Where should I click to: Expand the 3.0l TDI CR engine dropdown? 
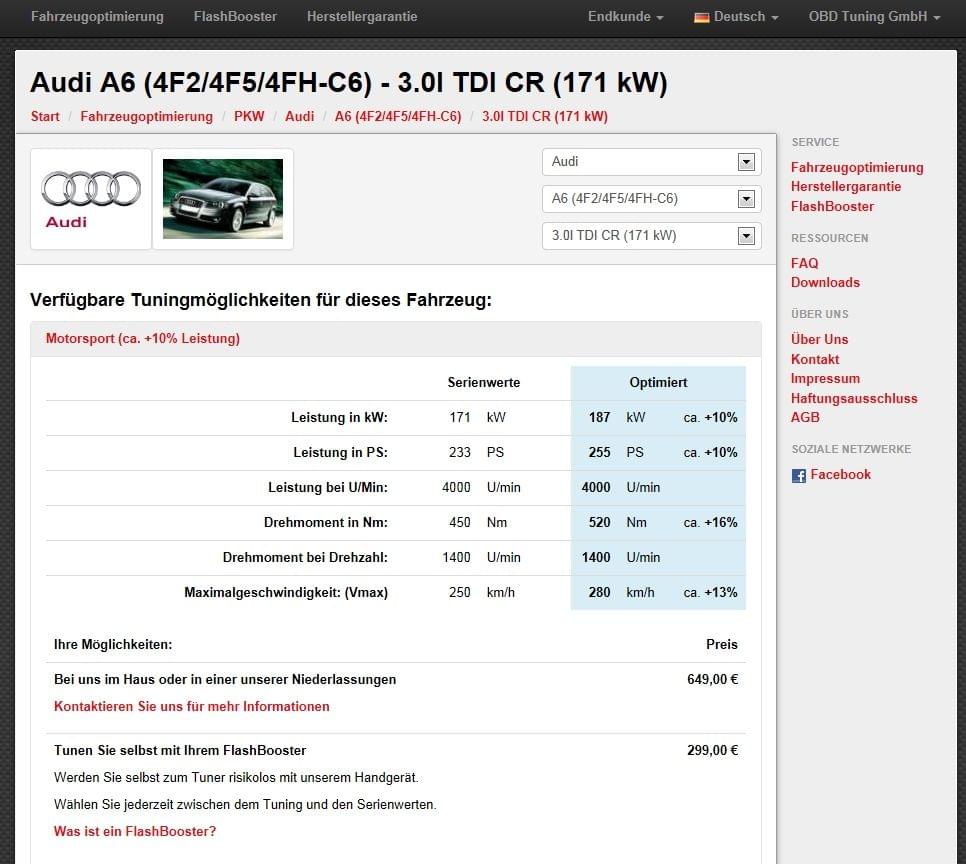651,236
